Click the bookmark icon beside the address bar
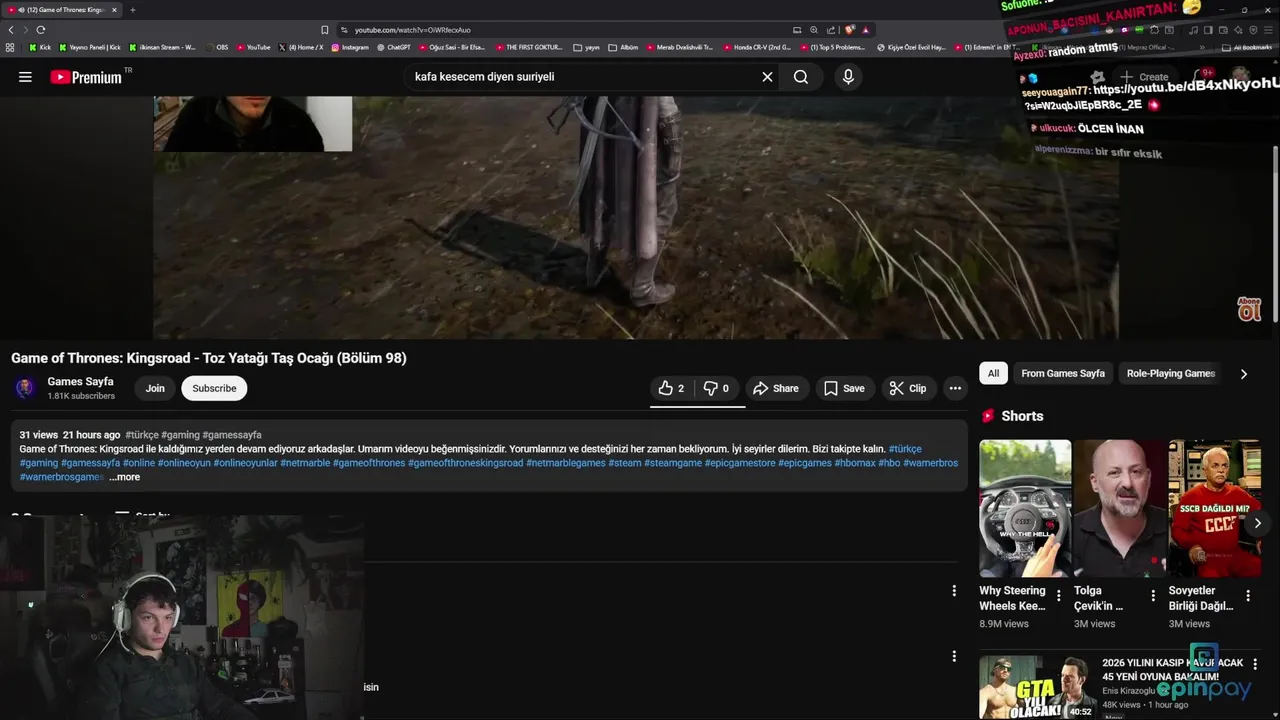The image size is (1280, 720). [324, 30]
